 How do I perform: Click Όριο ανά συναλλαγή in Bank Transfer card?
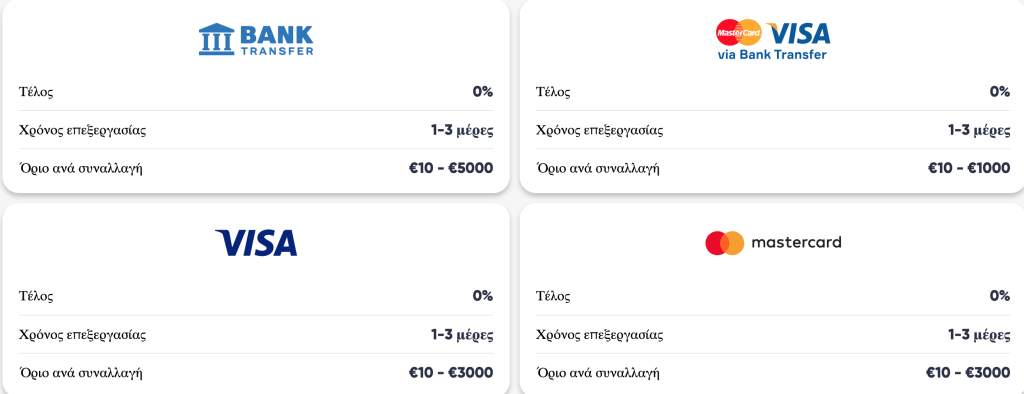pyautogui.click(x=81, y=169)
